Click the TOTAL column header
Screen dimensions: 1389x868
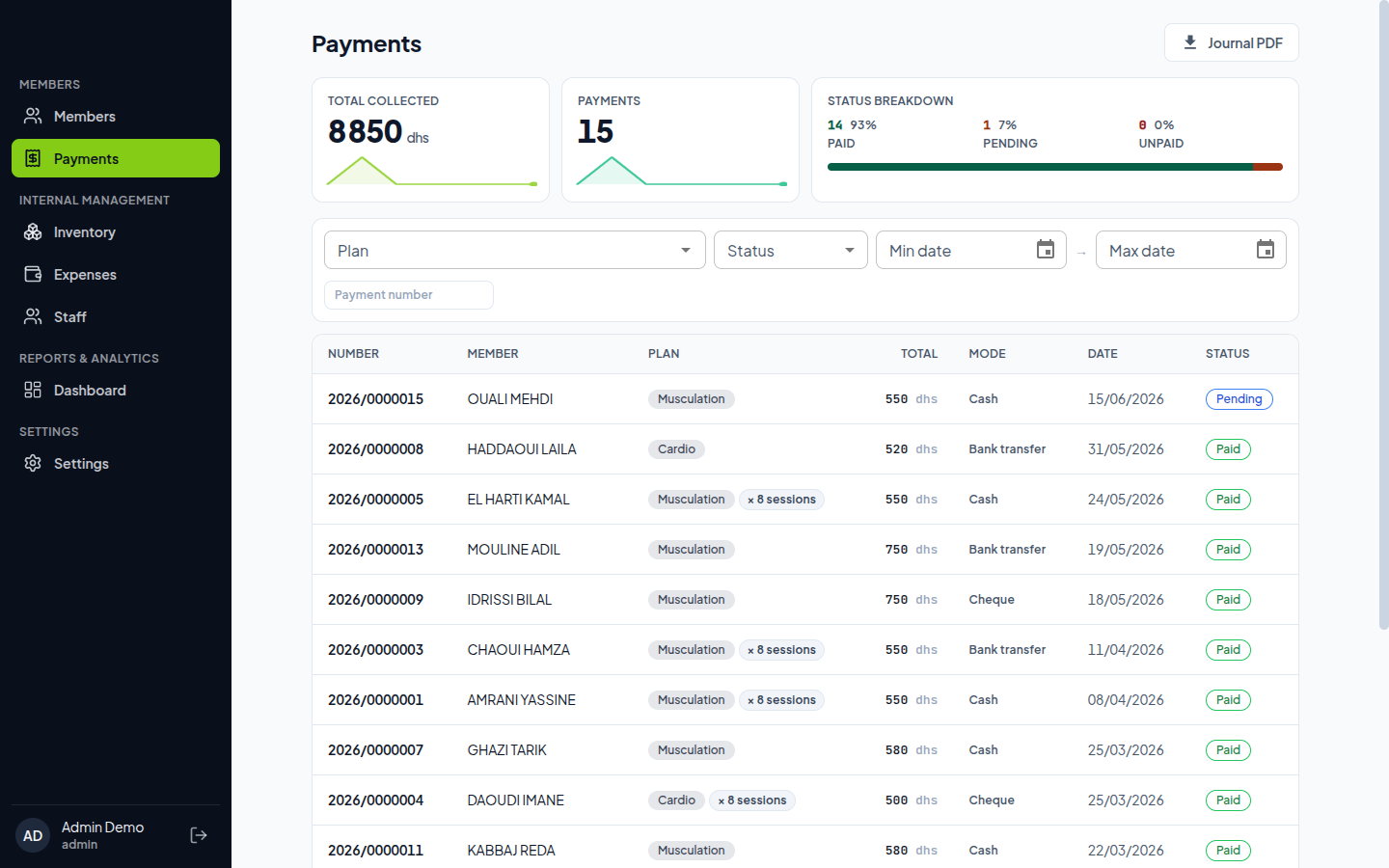[919, 354]
